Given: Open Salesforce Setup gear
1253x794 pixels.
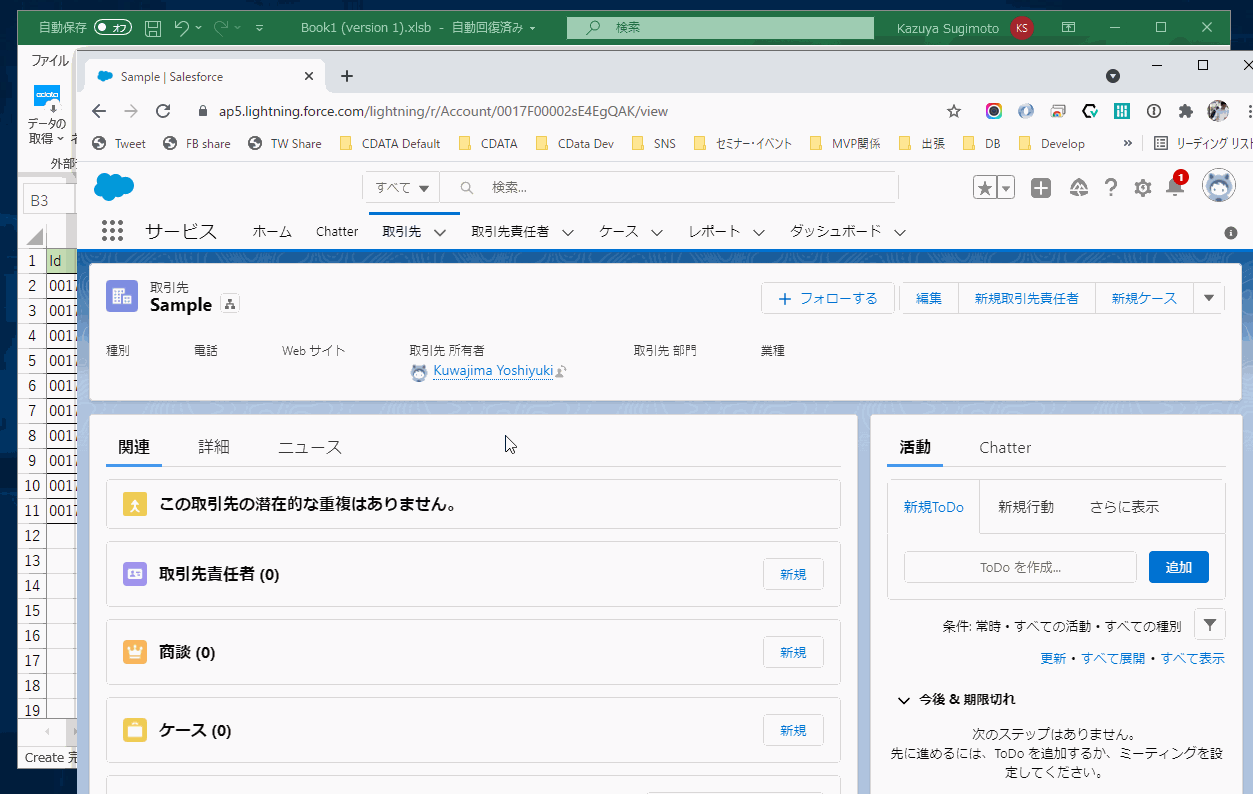Looking at the screenshot, I should click(x=1143, y=188).
